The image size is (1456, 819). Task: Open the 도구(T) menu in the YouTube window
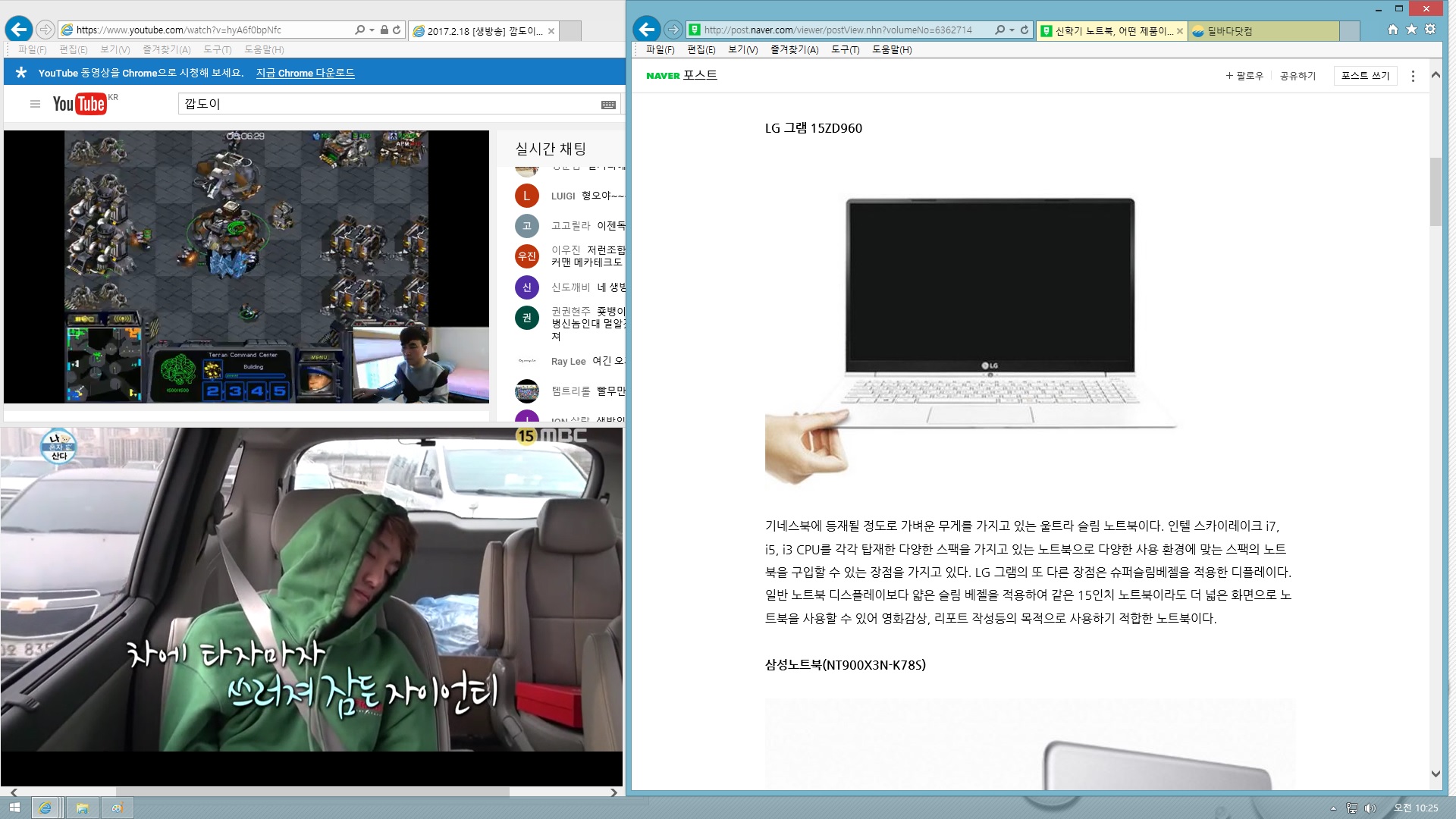[217, 49]
